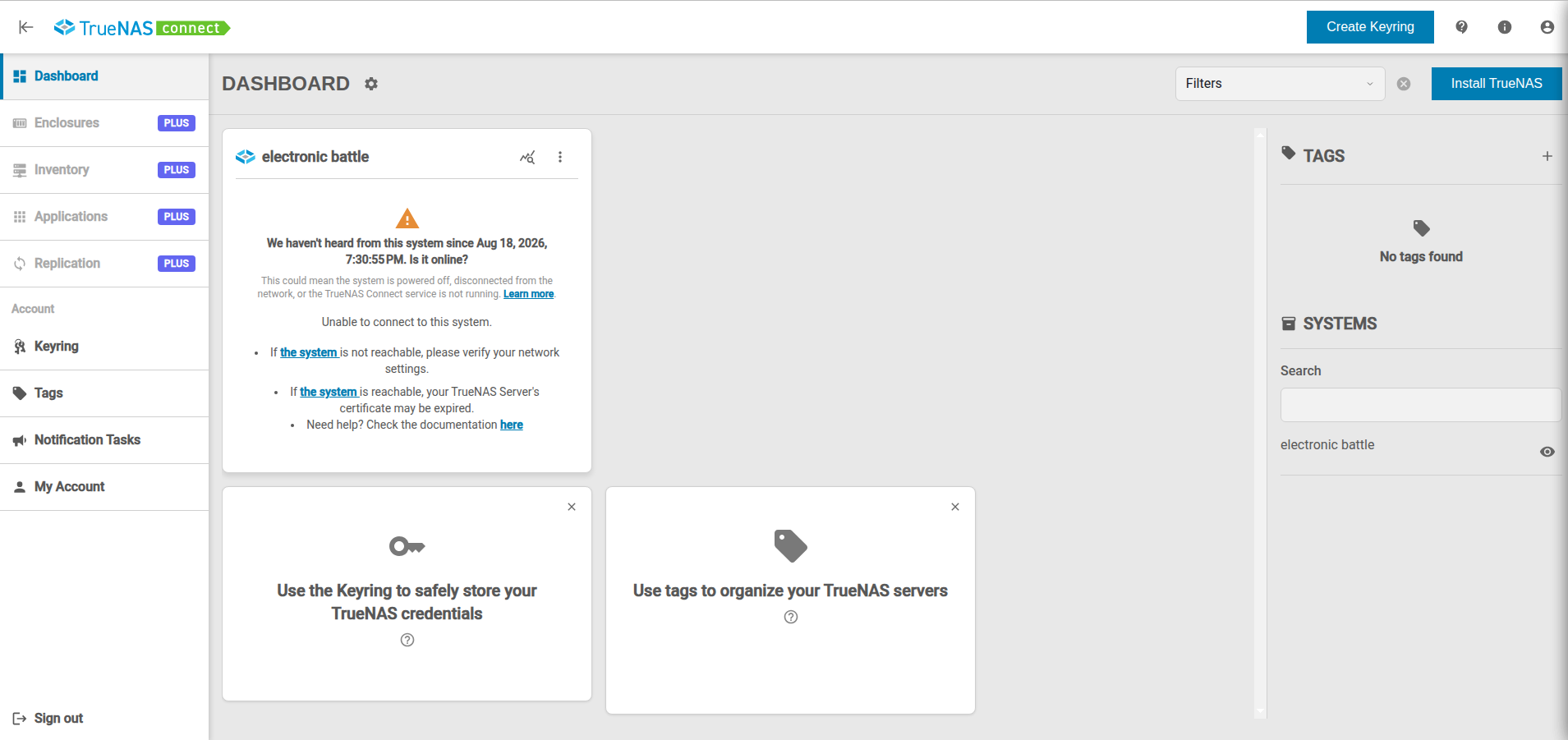1568x740 pixels.
Task: Click the PLUS badge next to Applications
Action: 177,217
